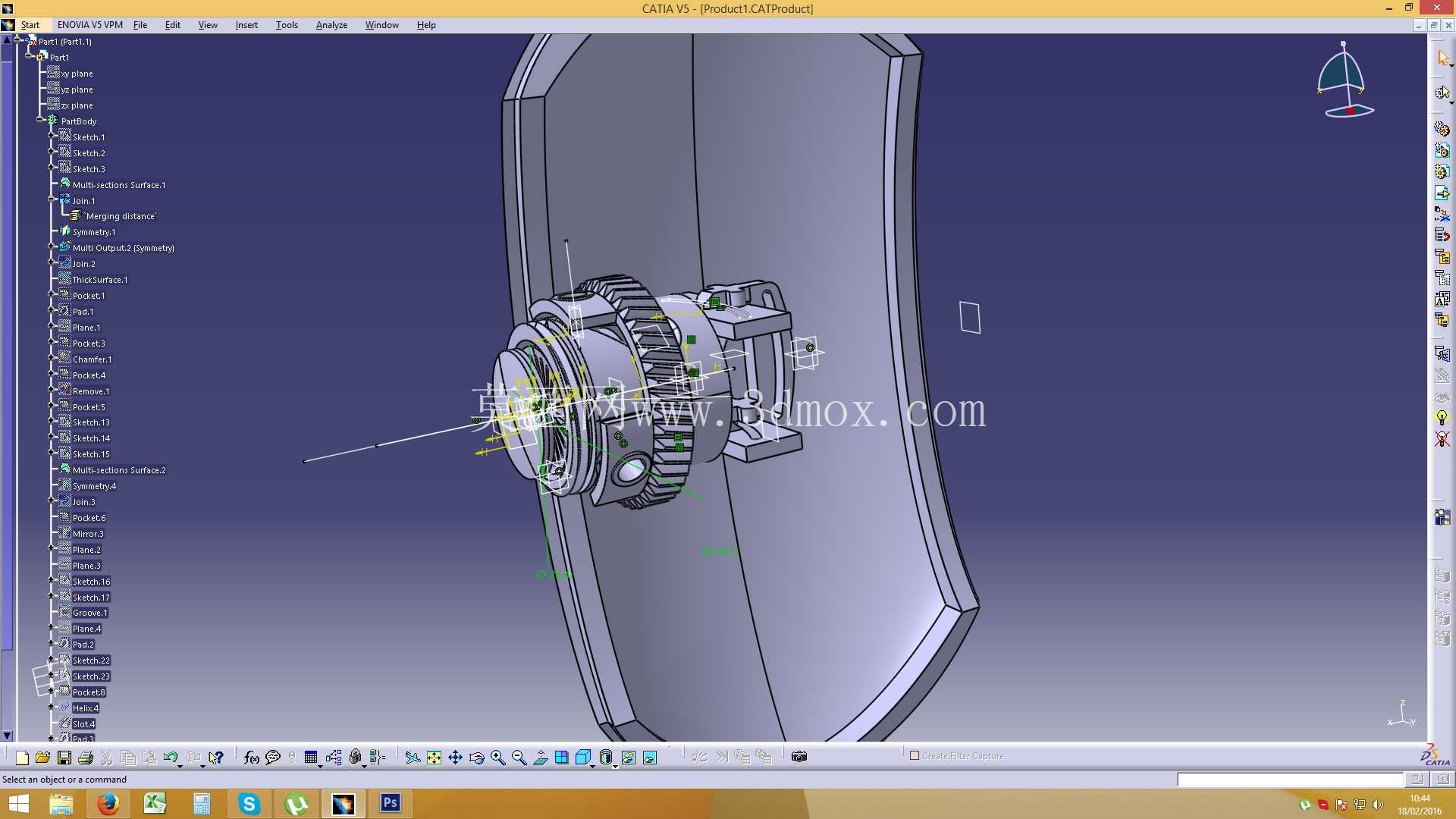Click the Existing Component gear icon
Screen dimensions: 1456x819
click(1442, 129)
